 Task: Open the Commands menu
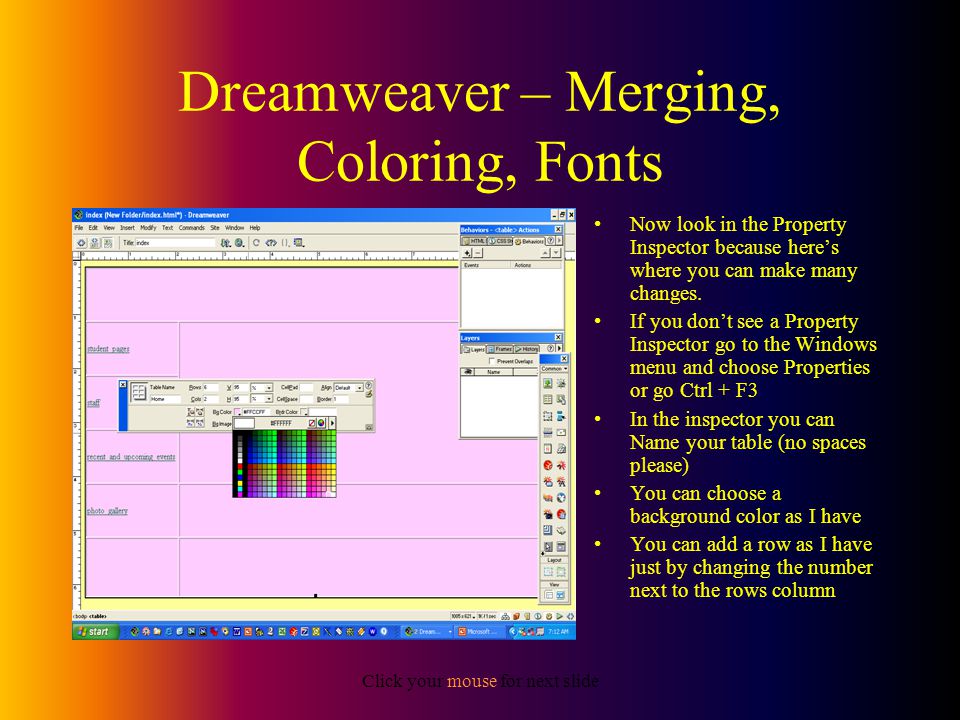(x=192, y=228)
